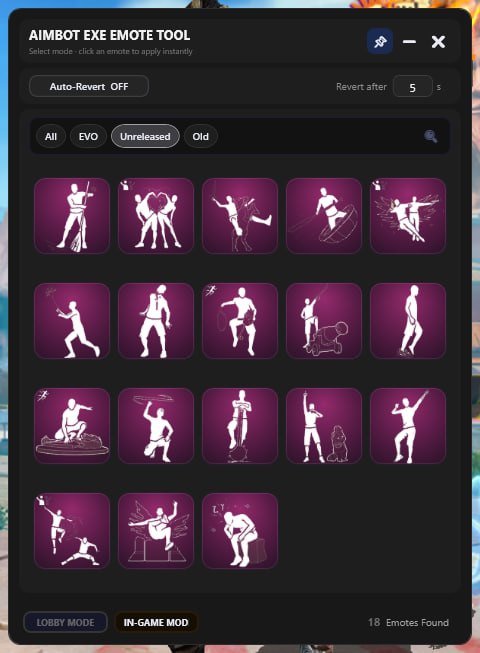Minimize the emote tool window
Screen dimensions: 480x653
tap(409, 41)
